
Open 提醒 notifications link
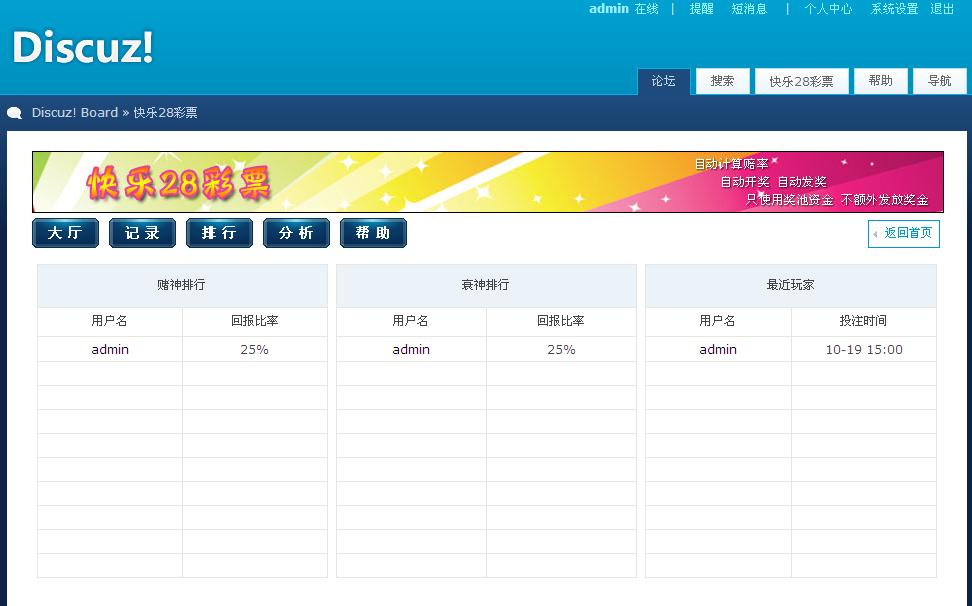point(702,9)
